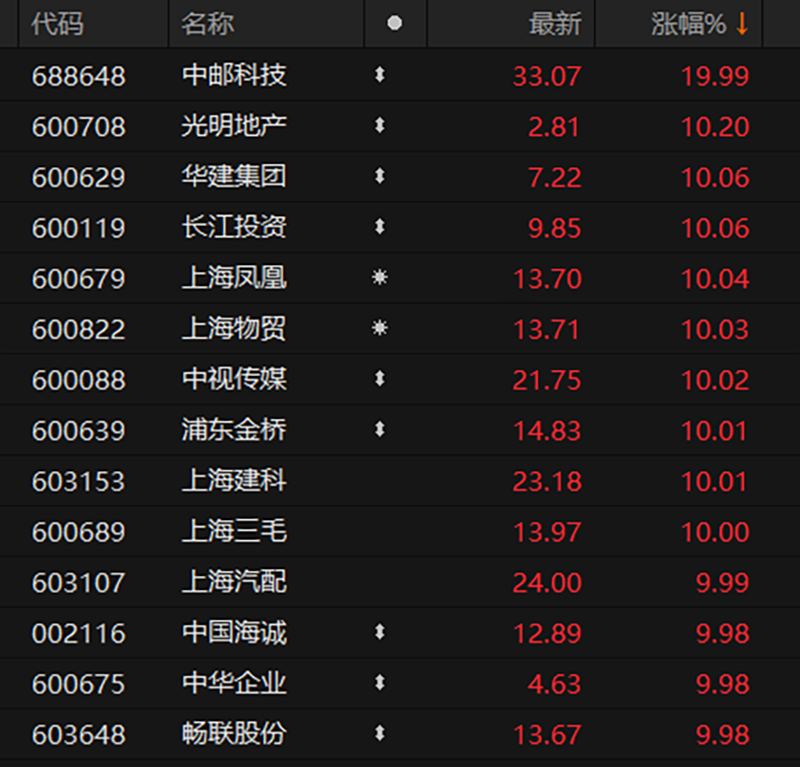
Task: Select stock code 603648
Action: click(79, 734)
